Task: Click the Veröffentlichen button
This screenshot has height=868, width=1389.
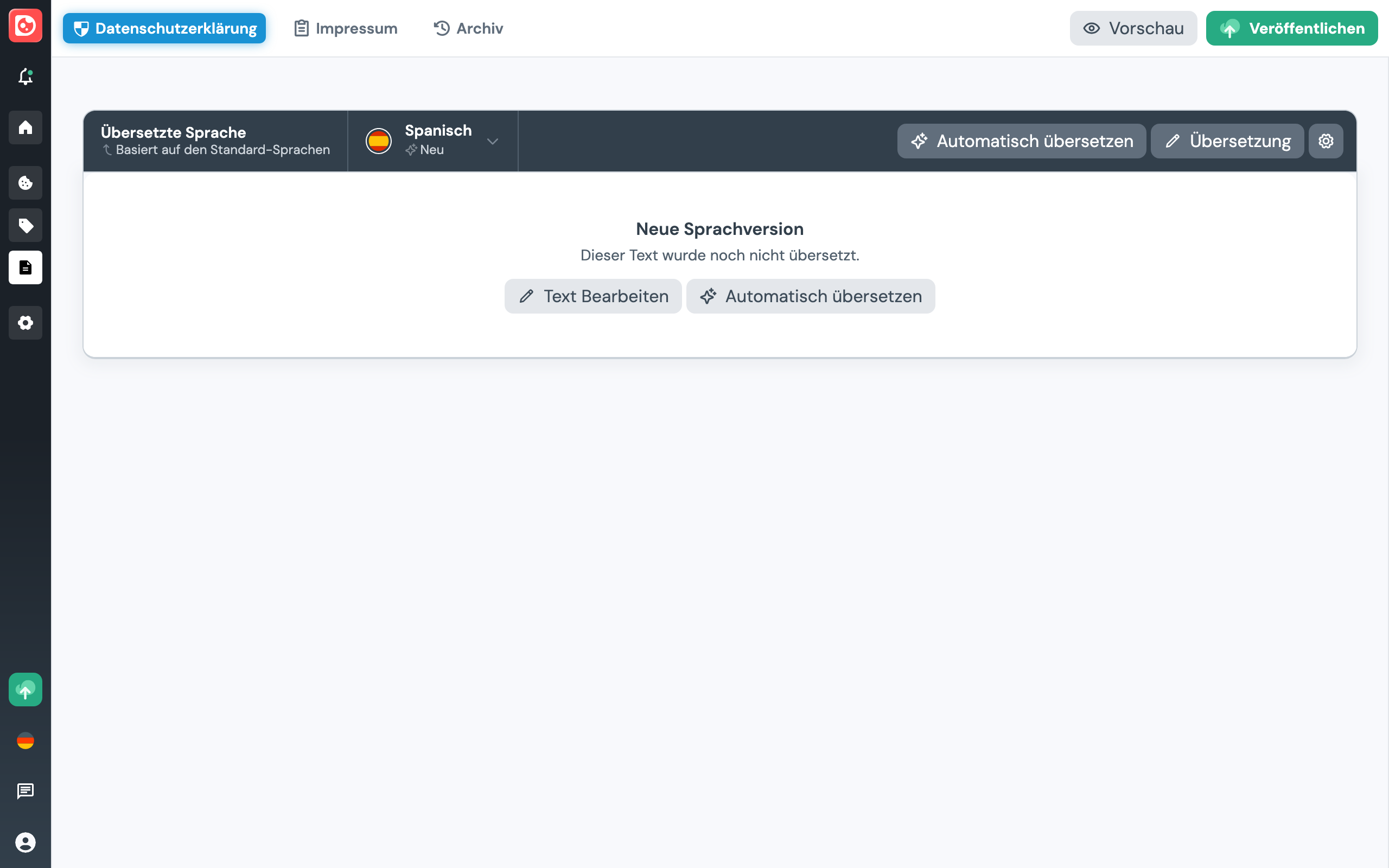Action: tap(1291, 28)
